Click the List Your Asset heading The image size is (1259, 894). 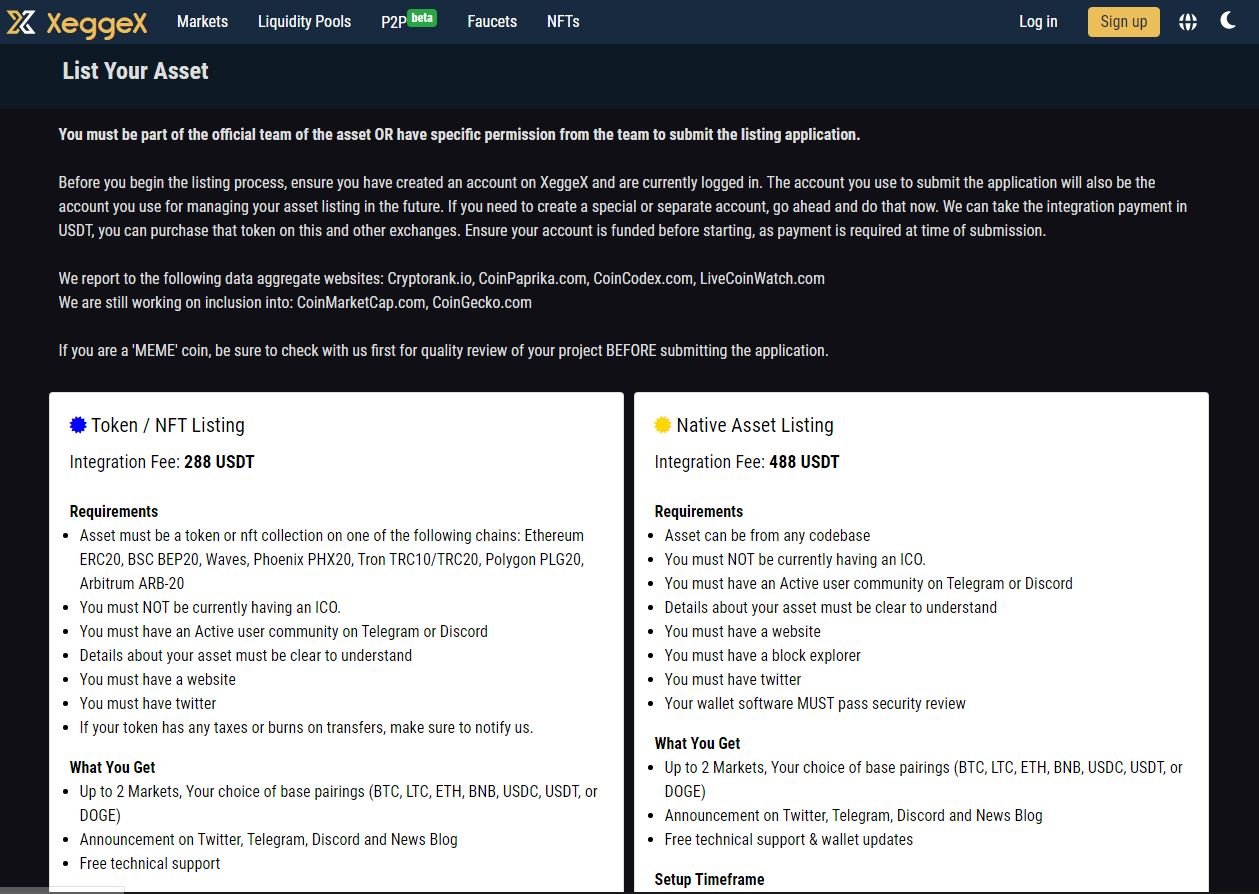[x=135, y=71]
